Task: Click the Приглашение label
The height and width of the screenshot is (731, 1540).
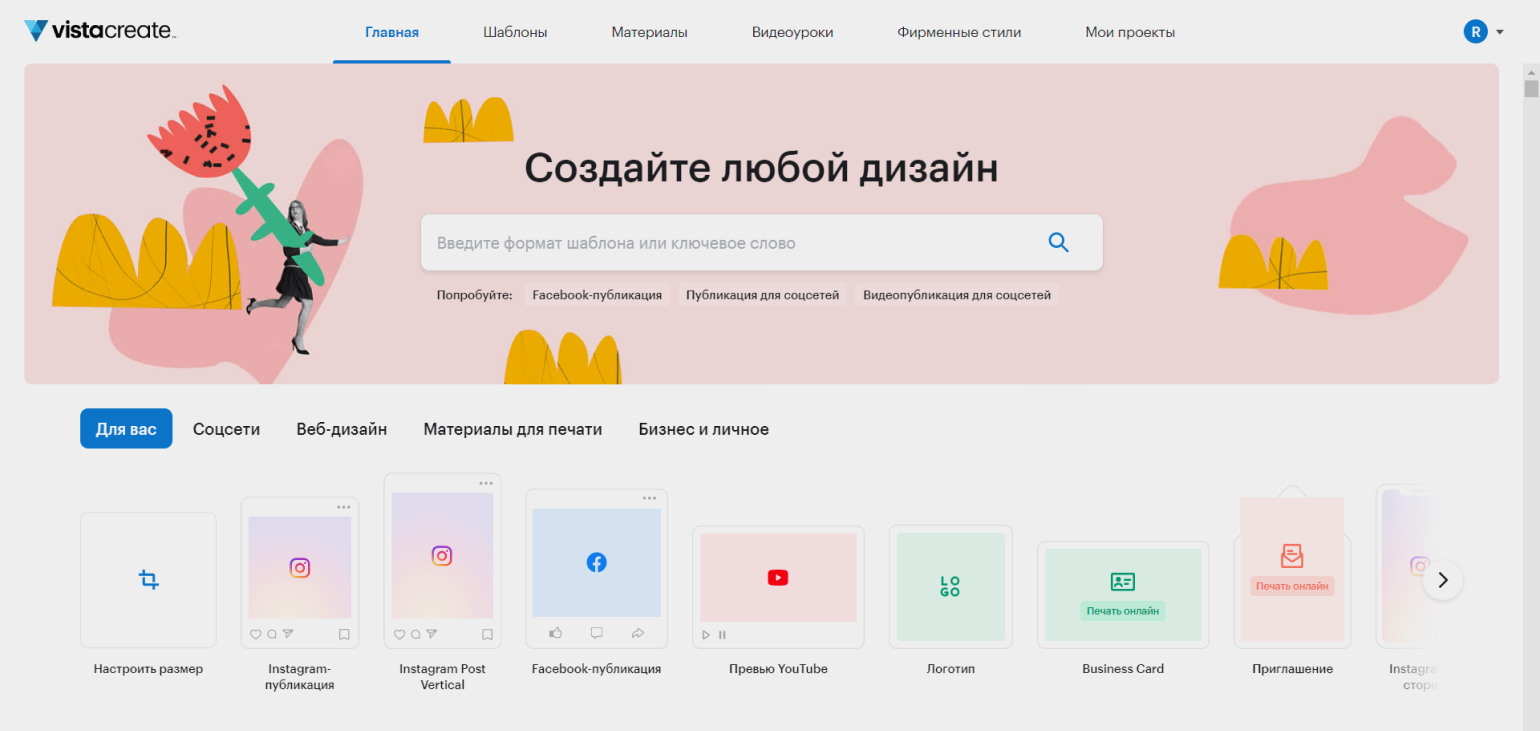Action: click(1292, 669)
